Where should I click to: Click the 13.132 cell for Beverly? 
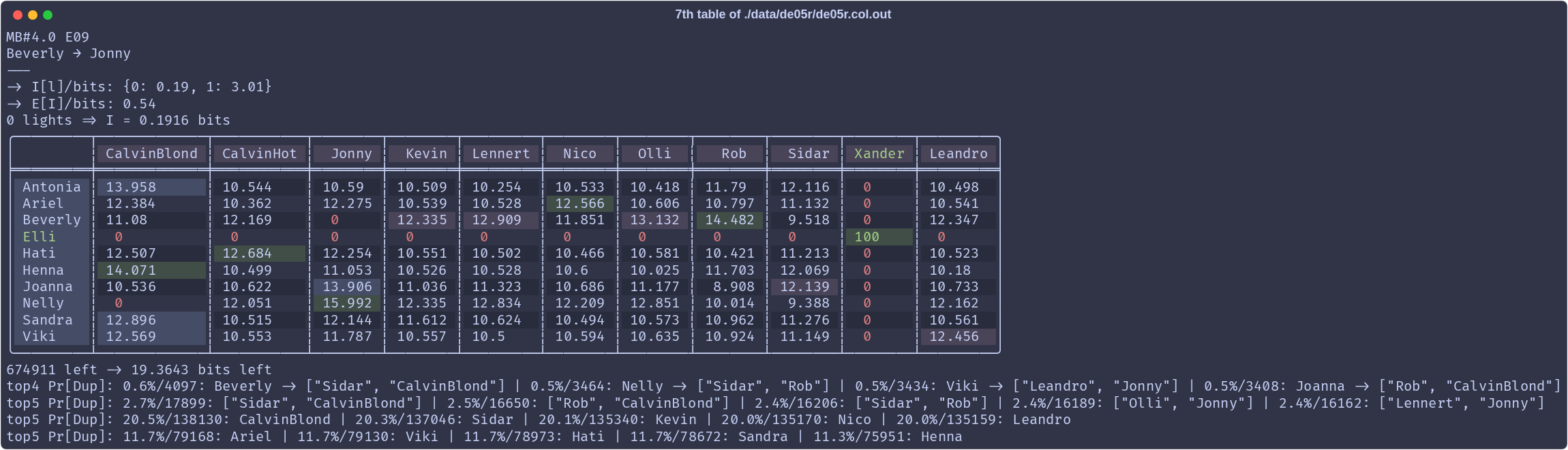pos(655,220)
